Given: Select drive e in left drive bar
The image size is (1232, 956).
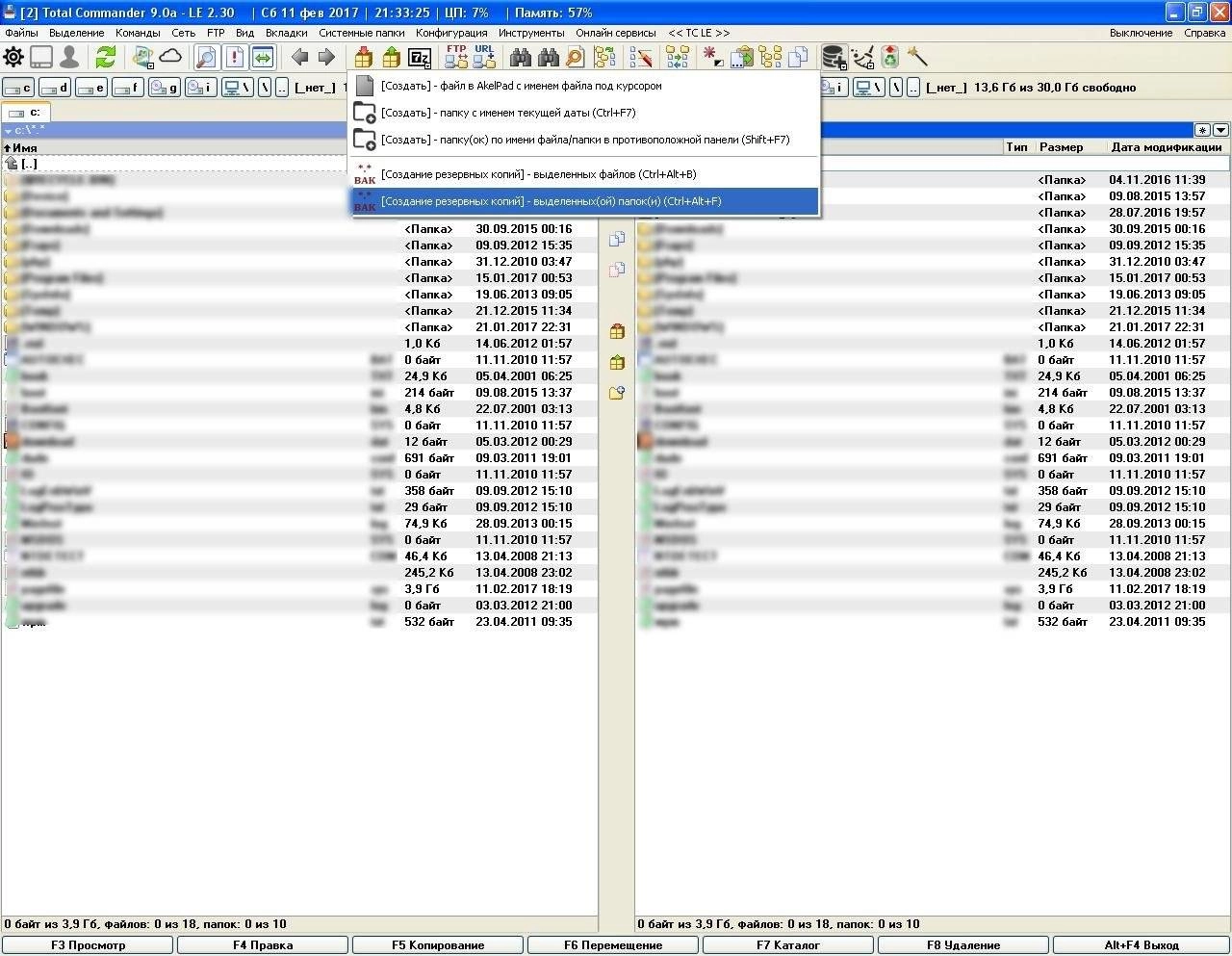Looking at the screenshot, I should [91, 88].
